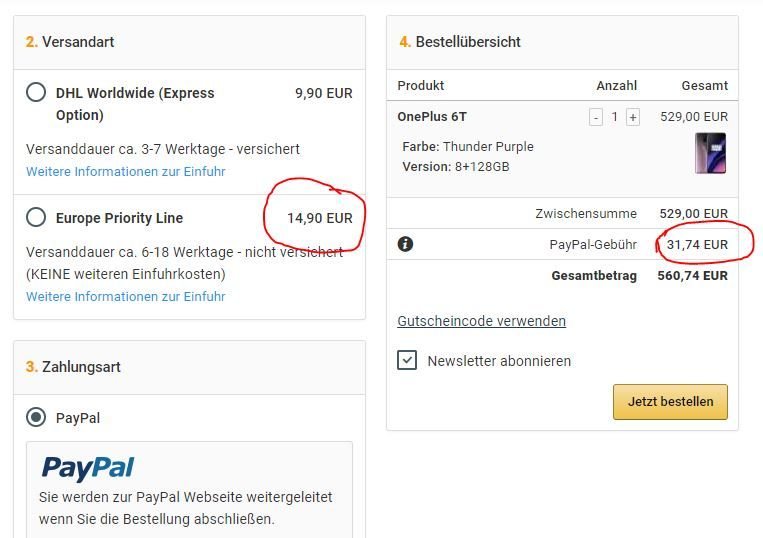
Task: Select PayPal as payment method
Action: pyautogui.click(x=36, y=417)
